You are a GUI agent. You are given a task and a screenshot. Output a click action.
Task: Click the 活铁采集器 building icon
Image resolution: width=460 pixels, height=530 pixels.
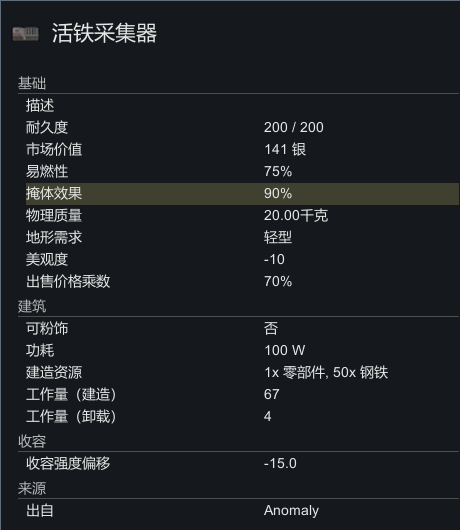26,34
